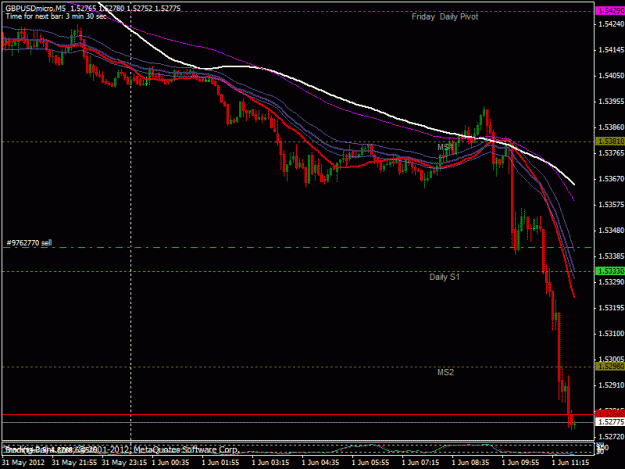This screenshot has height=469, width=625.
Task: Select the green 1.53330 Daily S1 price tag
Action: point(610,271)
